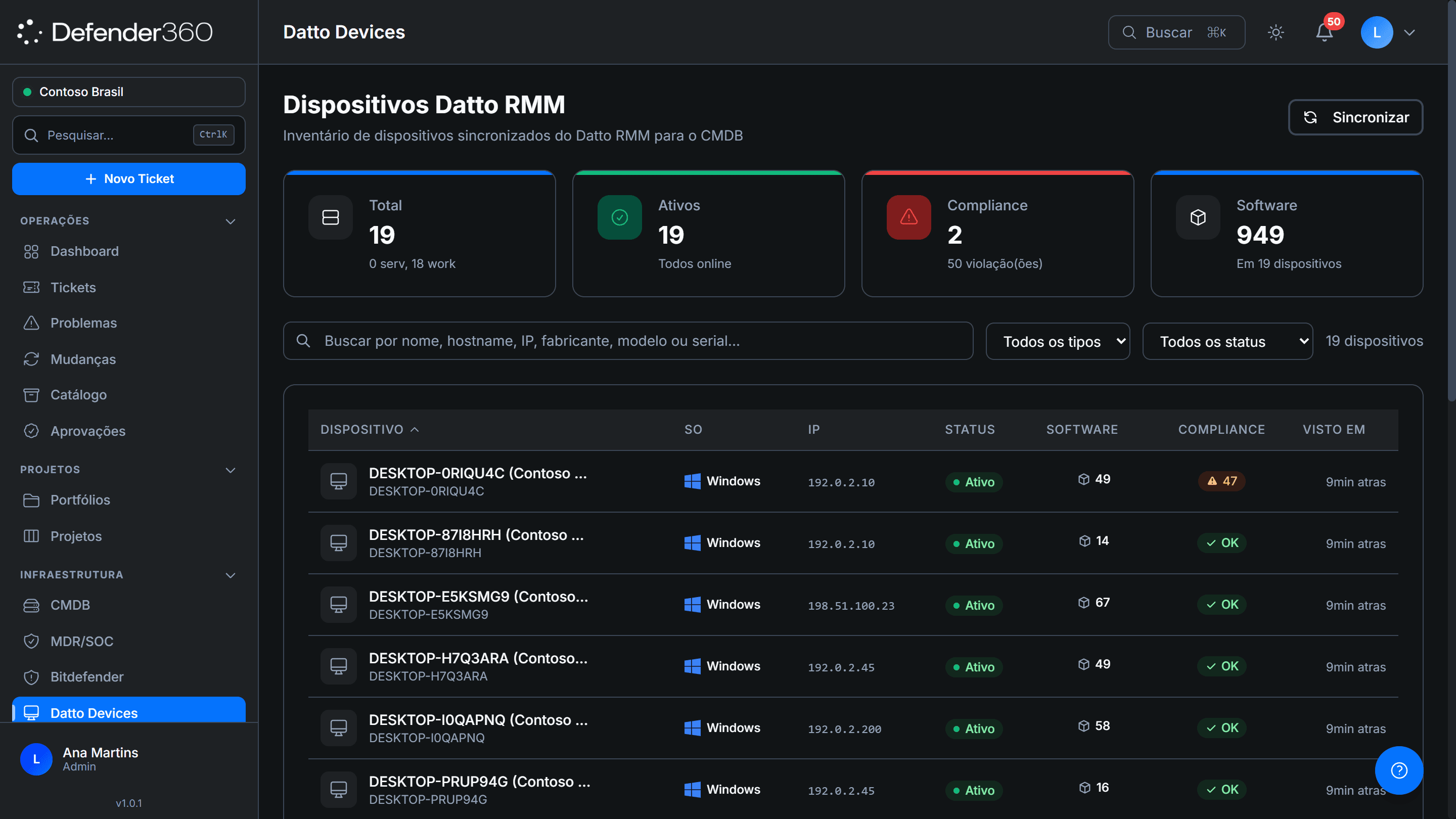Click the Total card server icon
Viewport: 1456px width, 819px height.
(x=331, y=217)
